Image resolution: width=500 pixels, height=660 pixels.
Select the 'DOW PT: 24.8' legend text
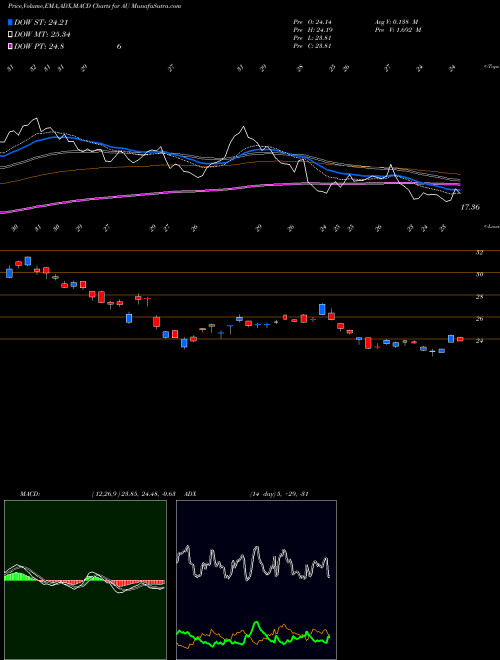[39, 46]
